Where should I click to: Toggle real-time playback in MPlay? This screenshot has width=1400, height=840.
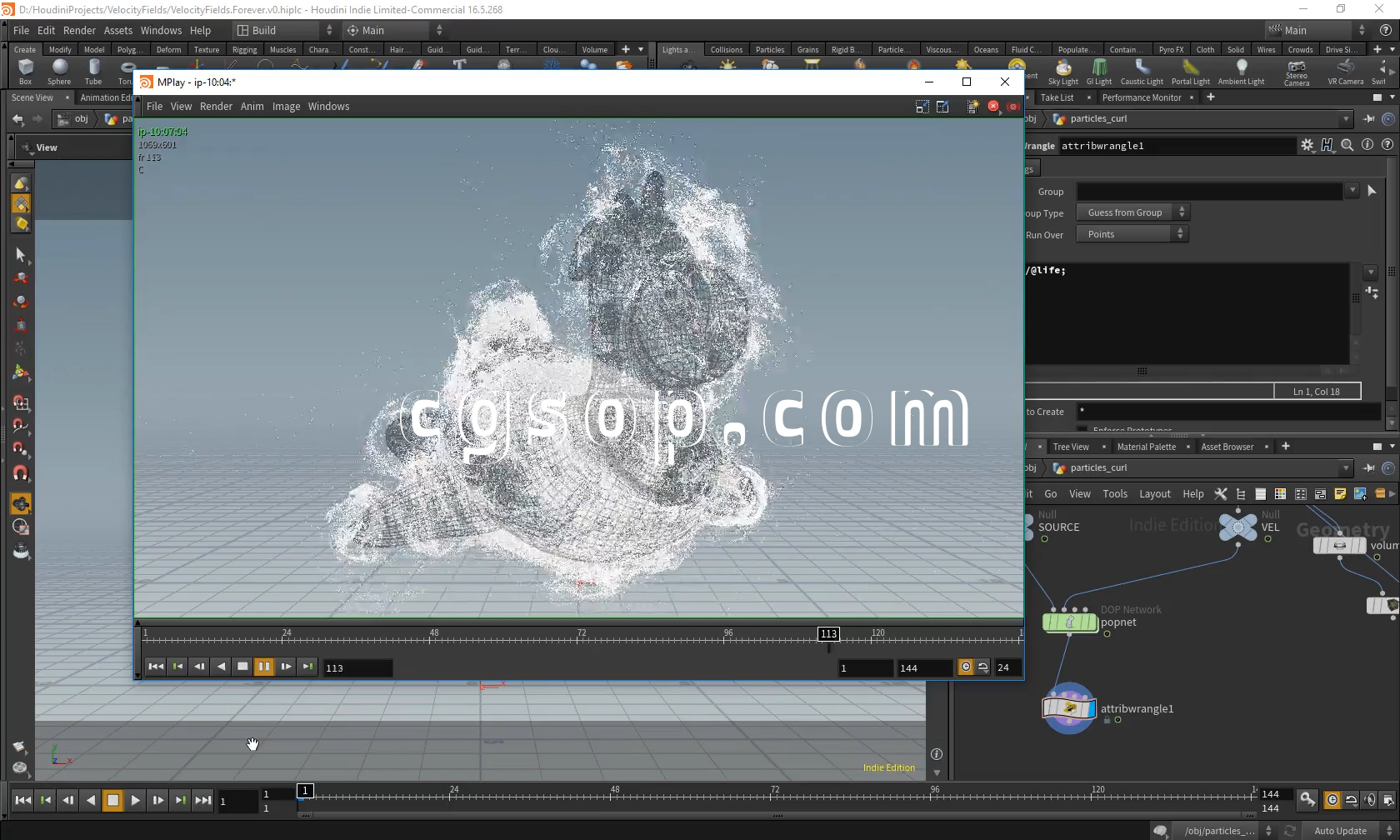click(965, 667)
